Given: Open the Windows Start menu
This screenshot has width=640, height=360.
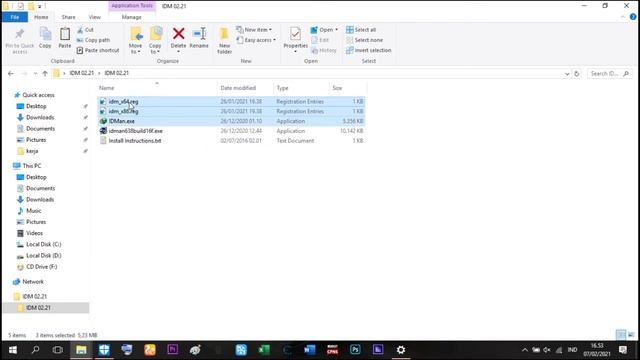Looking at the screenshot, I should 13,350.
